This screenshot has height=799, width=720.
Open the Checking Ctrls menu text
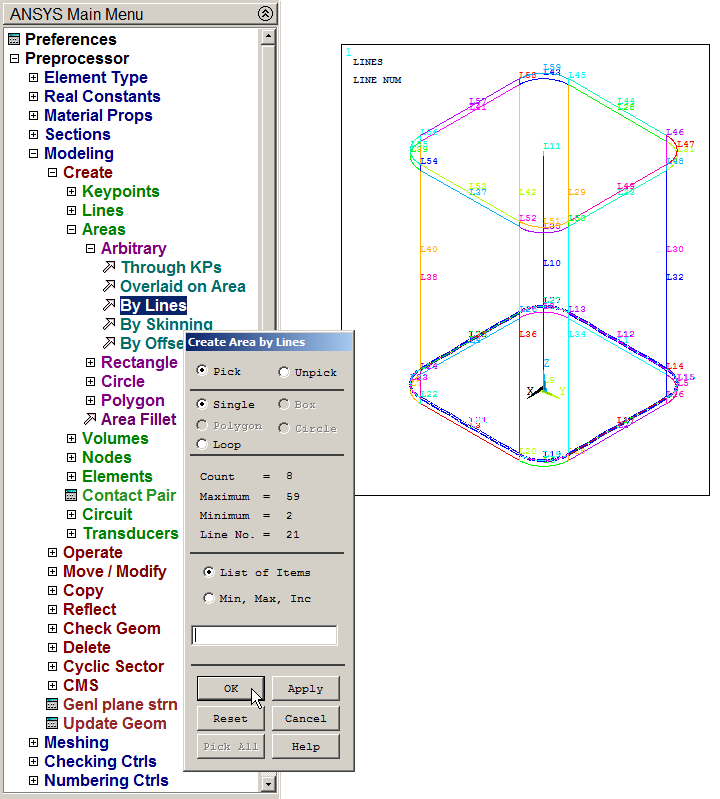coord(100,761)
